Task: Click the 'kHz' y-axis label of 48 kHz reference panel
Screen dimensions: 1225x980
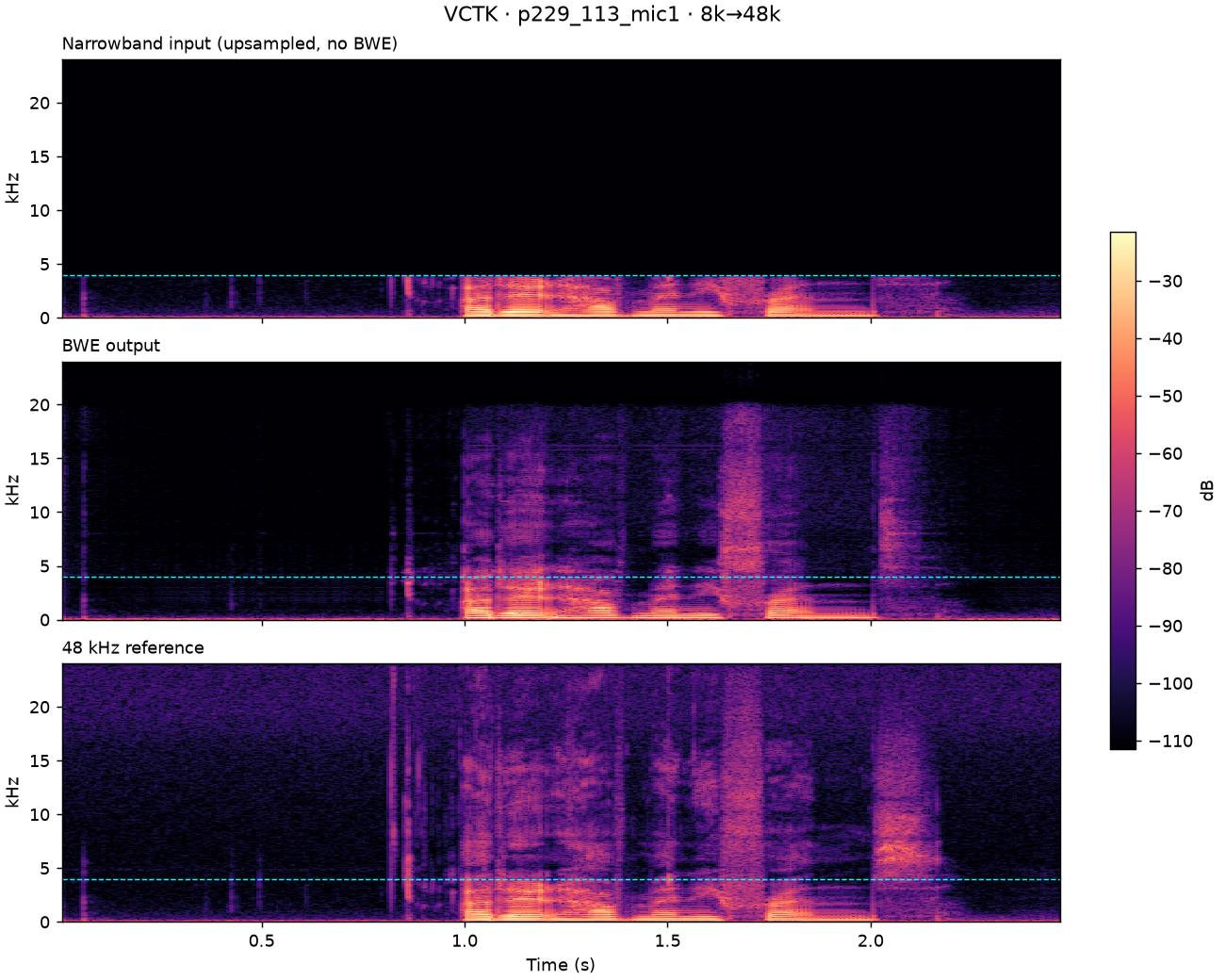Action: pos(12,792)
